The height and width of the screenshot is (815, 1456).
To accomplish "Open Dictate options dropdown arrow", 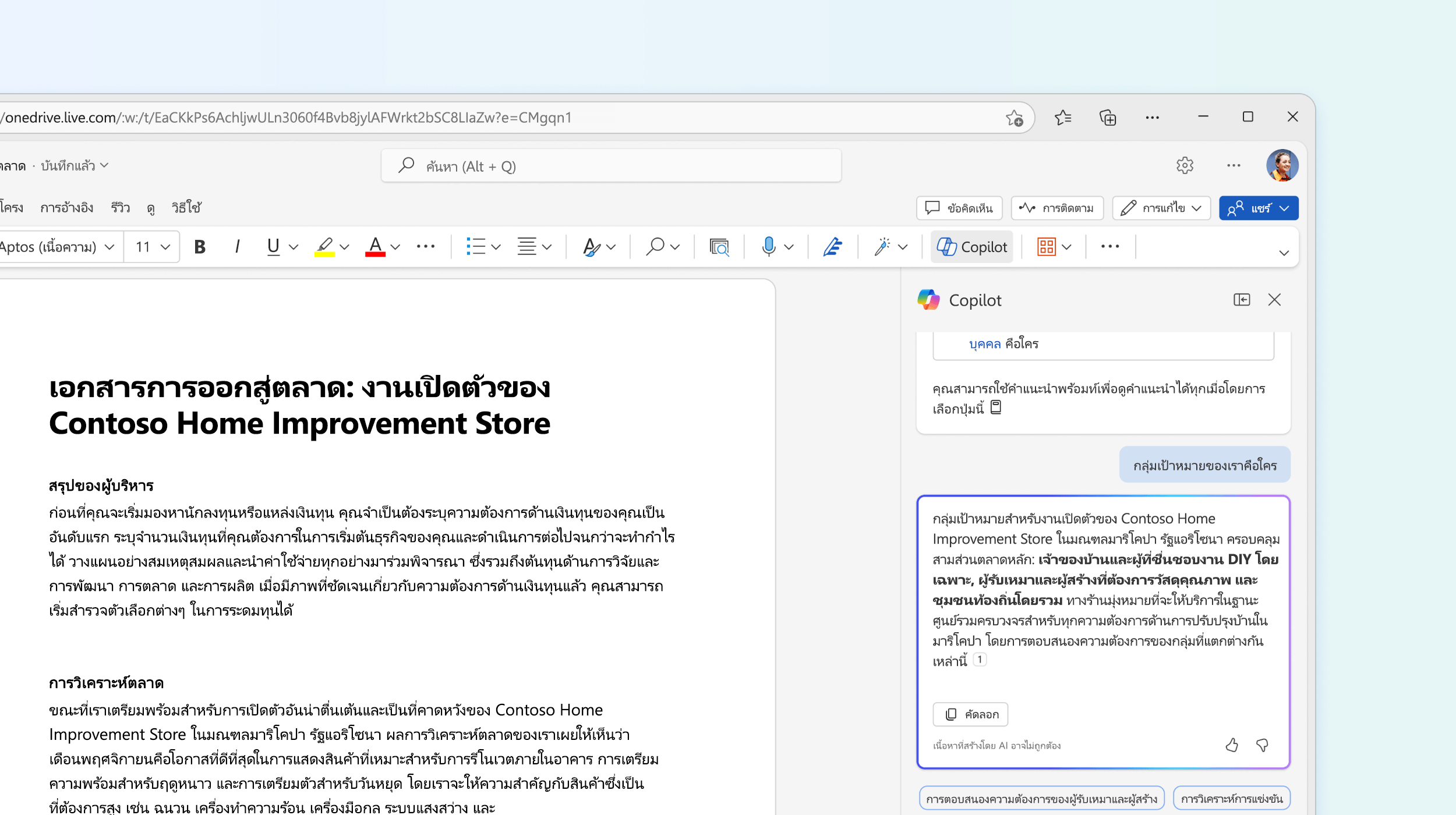I will pos(789,247).
